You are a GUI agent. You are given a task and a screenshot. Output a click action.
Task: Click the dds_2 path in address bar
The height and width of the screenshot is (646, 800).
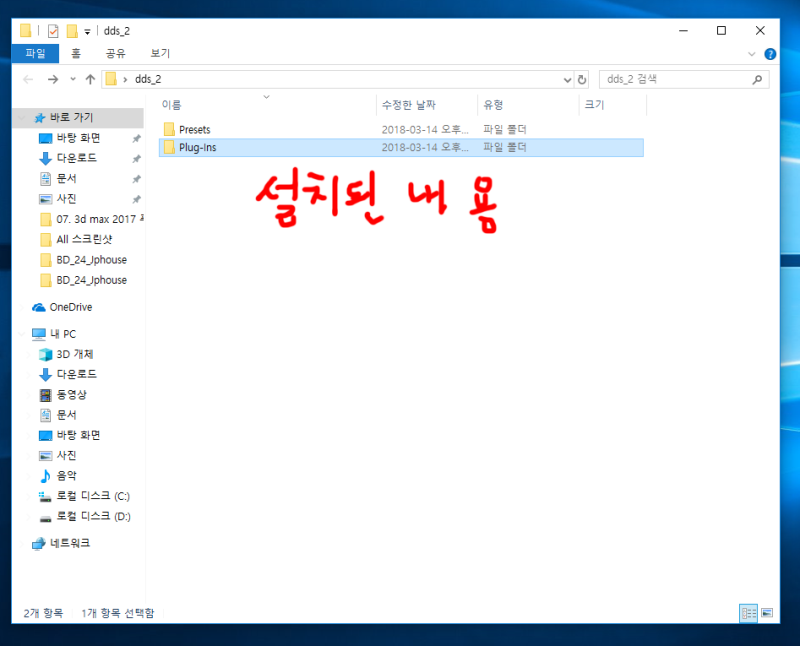click(148, 79)
